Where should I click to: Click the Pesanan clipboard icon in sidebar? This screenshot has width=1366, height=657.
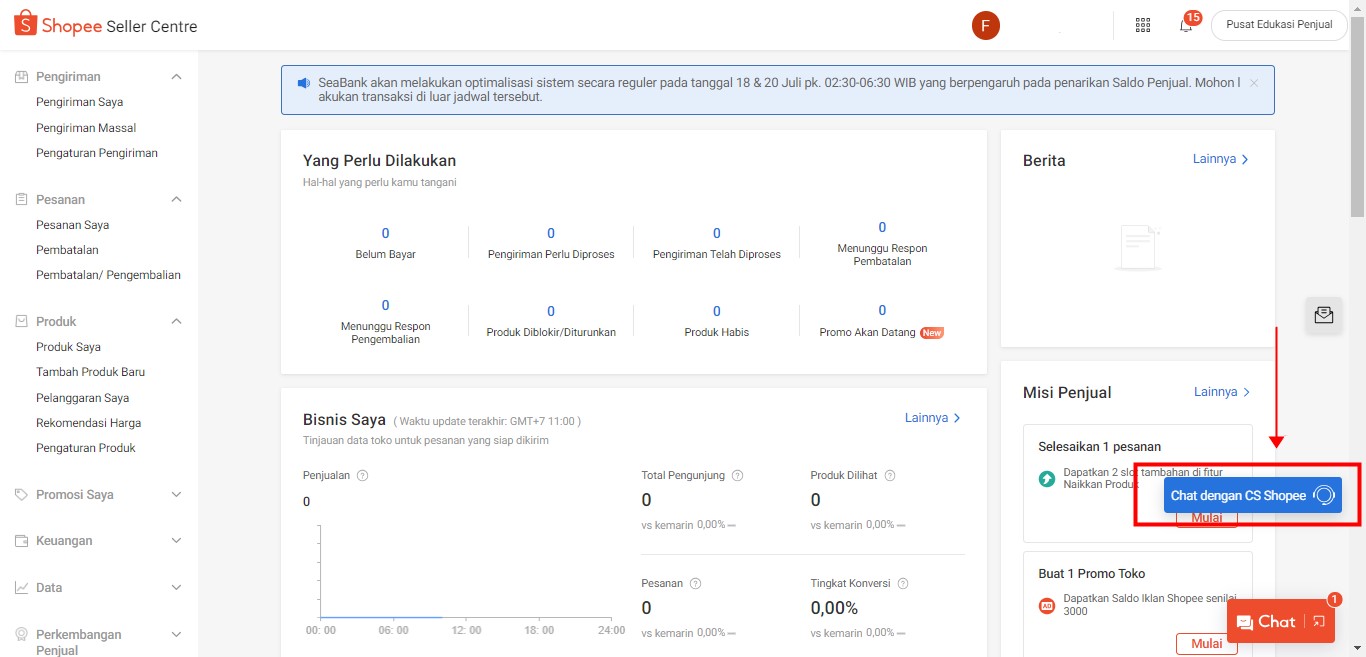(21, 199)
